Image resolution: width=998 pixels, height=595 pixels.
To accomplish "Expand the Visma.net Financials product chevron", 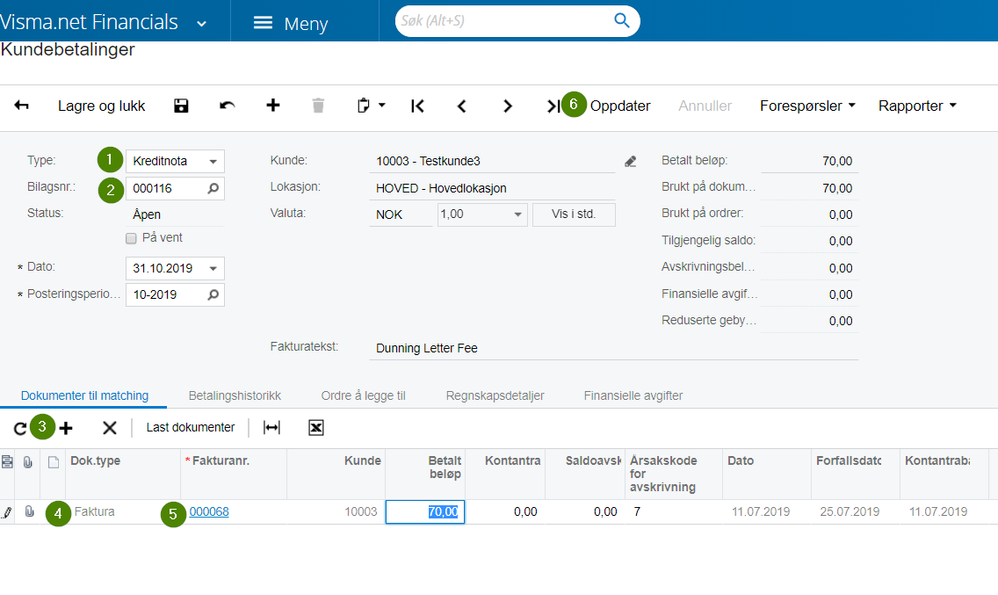I will click(202, 24).
